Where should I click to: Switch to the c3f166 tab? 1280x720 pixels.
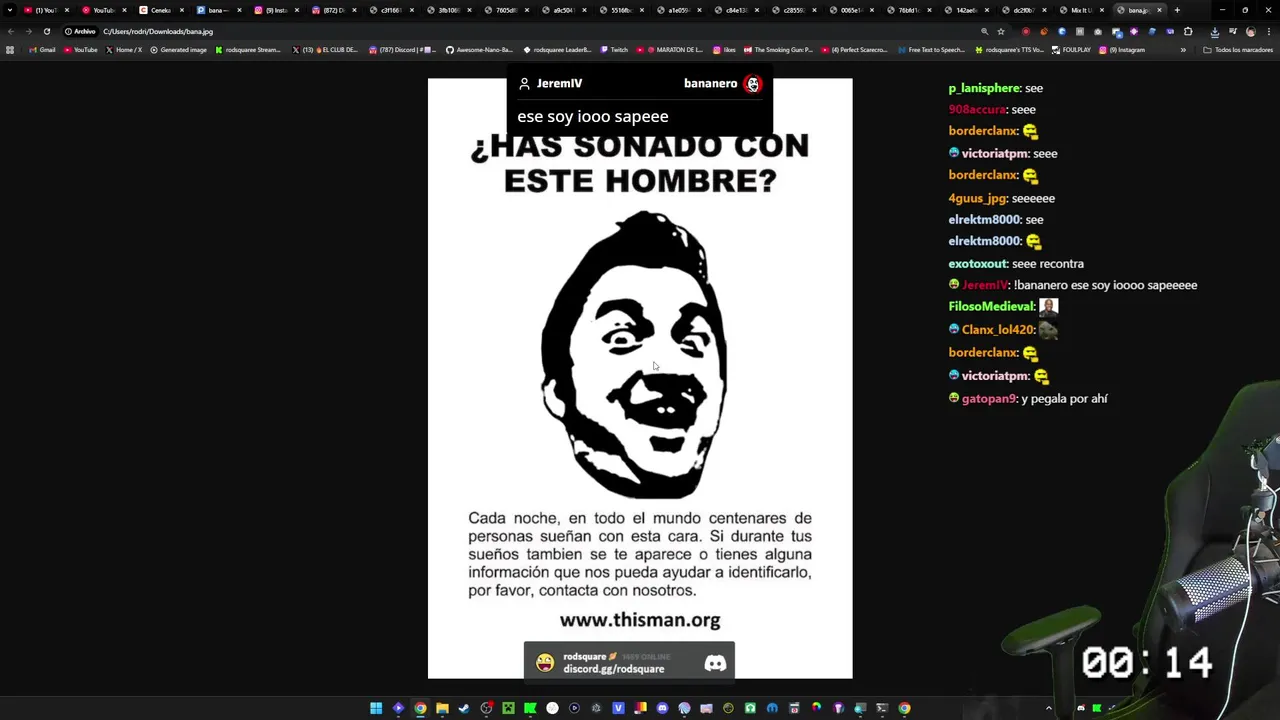pyautogui.click(x=390, y=10)
